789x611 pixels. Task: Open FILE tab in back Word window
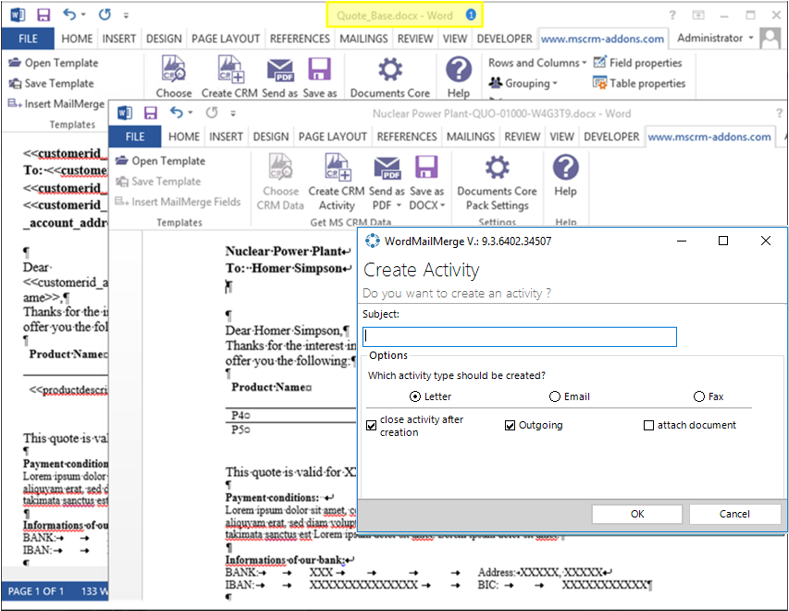click(x=28, y=39)
